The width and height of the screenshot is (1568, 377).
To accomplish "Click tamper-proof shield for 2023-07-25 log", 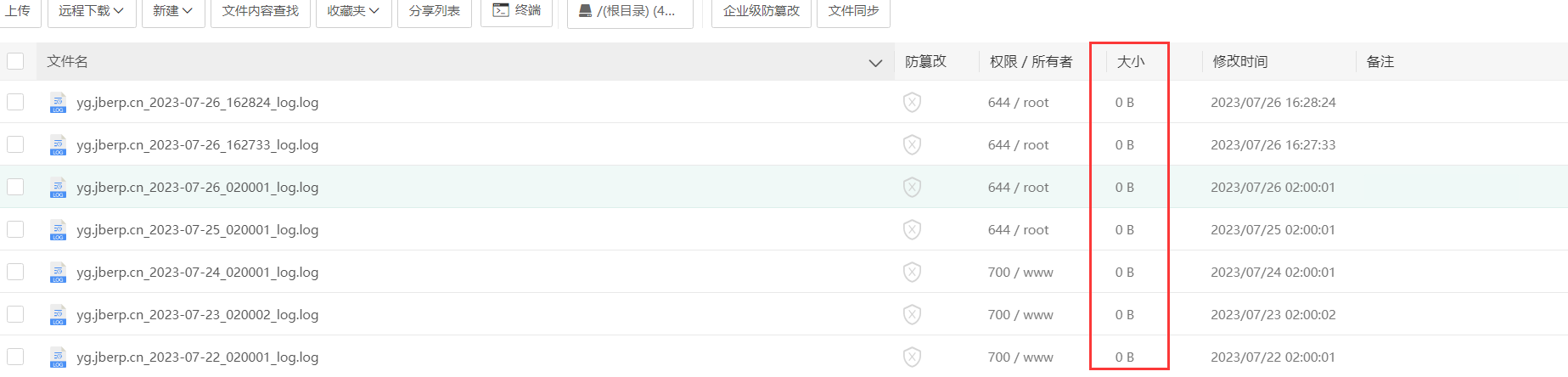I will pyautogui.click(x=912, y=230).
